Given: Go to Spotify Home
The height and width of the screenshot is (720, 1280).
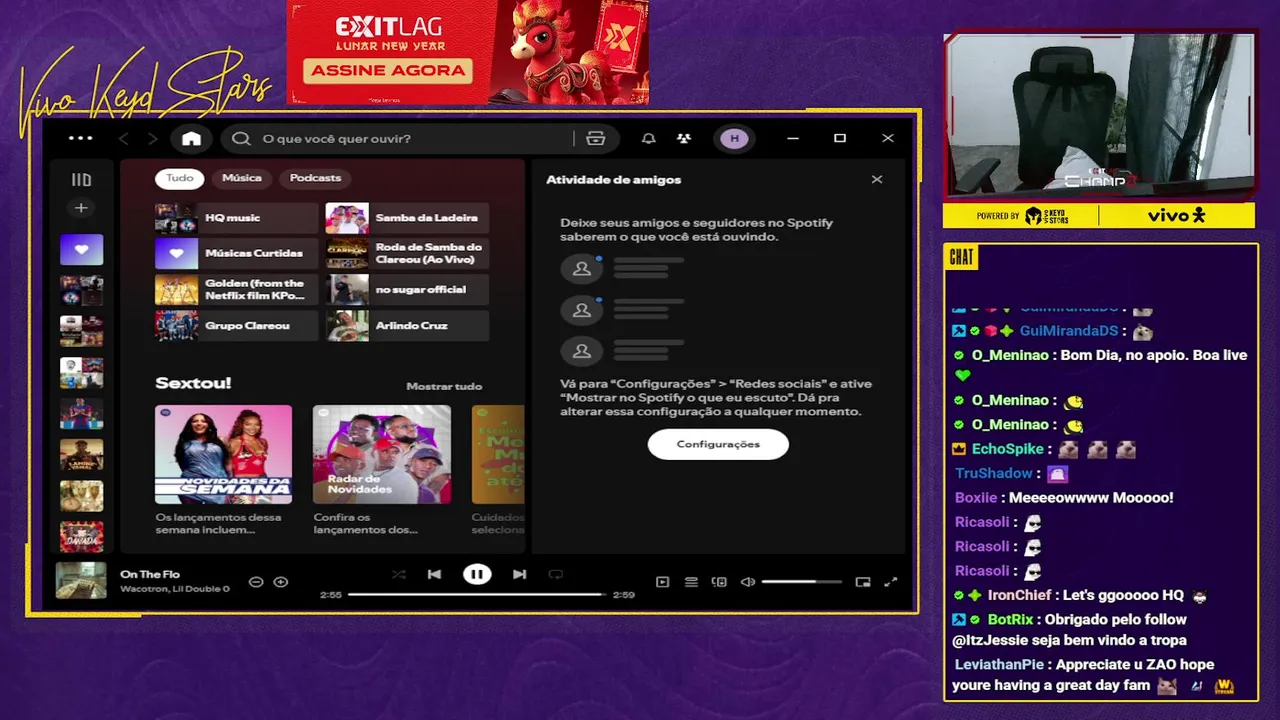Looking at the screenshot, I should click(191, 139).
